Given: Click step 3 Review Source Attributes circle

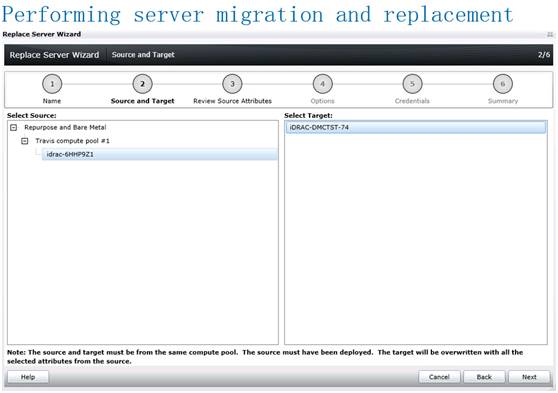Looking at the screenshot, I should click(232, 84).
